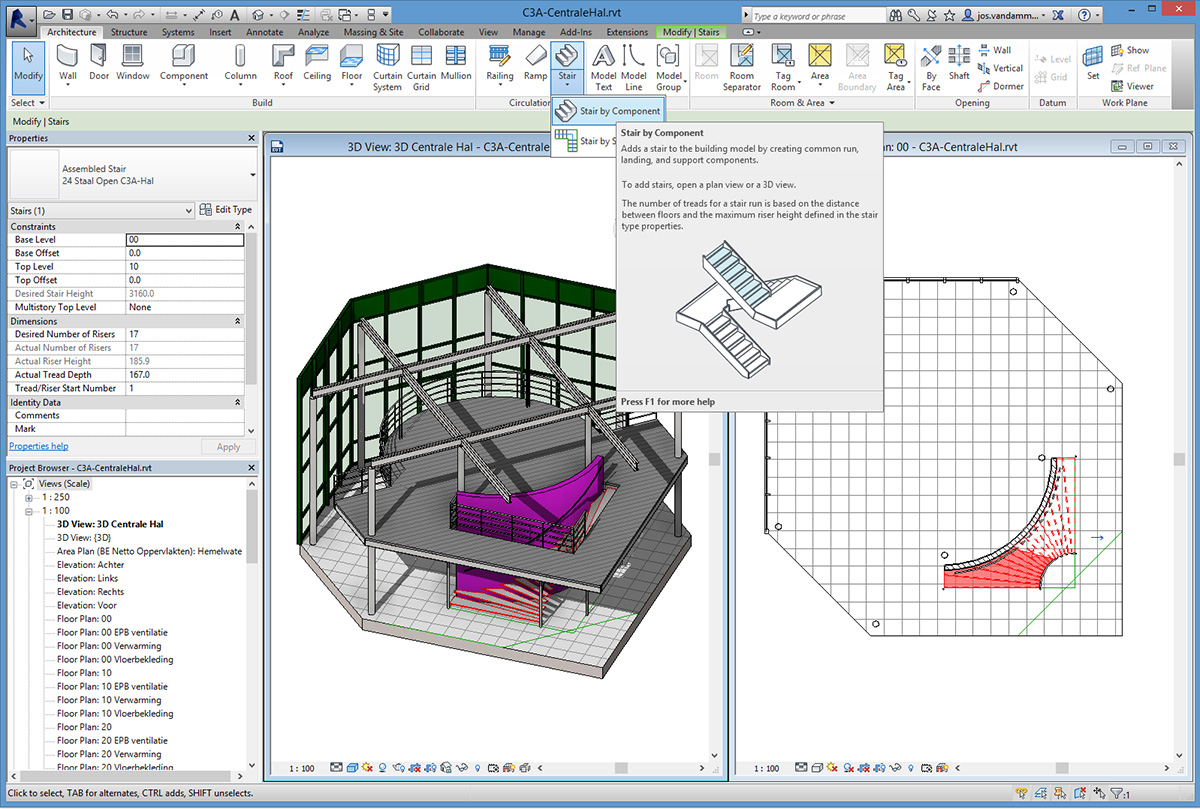Click the Shaft opening tool
This screenshot has width=1200, height=809.
[x=959, y=64]
